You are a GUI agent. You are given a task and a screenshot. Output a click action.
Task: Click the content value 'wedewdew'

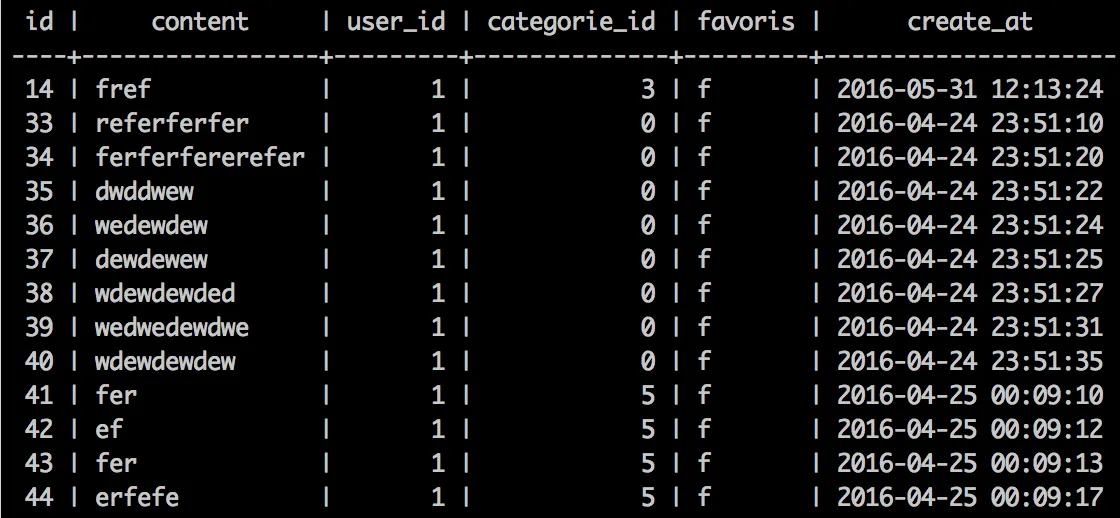click(x=151, y=225)
